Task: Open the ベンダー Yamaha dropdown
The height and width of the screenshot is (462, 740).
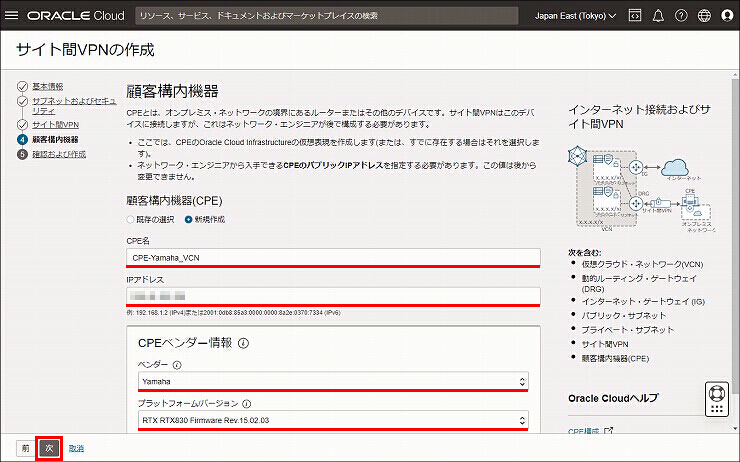Action: click(333, 381)
